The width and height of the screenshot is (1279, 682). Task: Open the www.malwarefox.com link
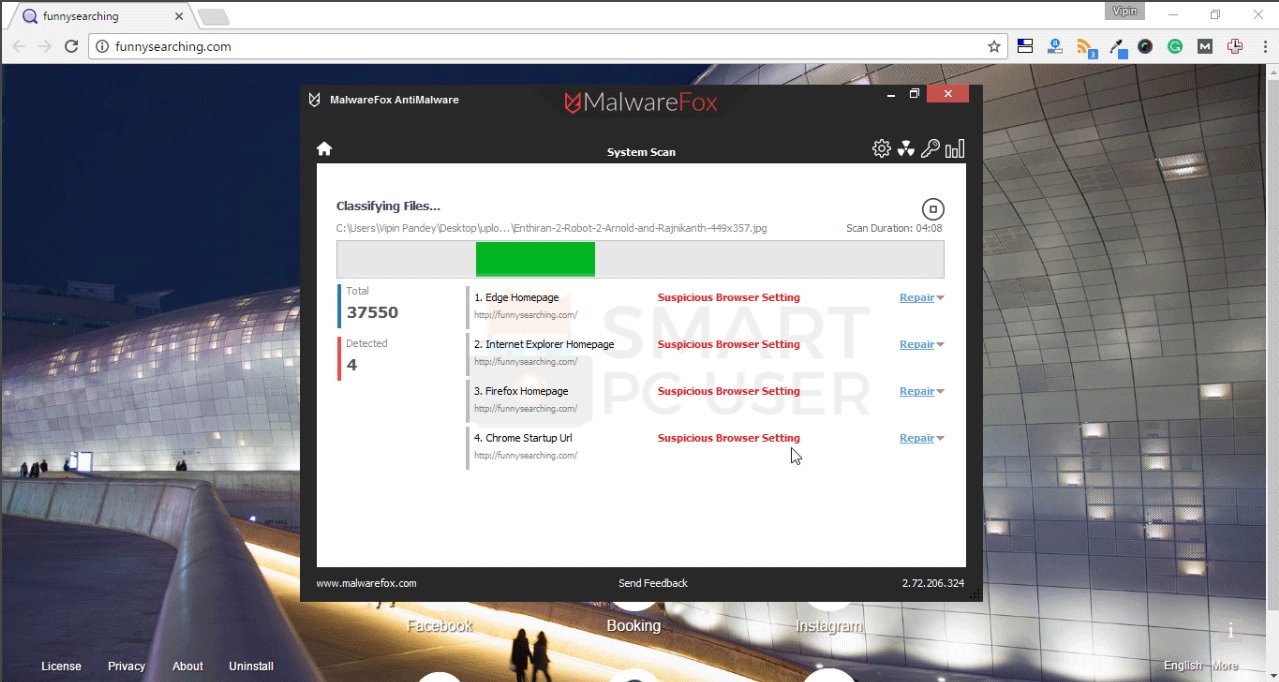366,583
